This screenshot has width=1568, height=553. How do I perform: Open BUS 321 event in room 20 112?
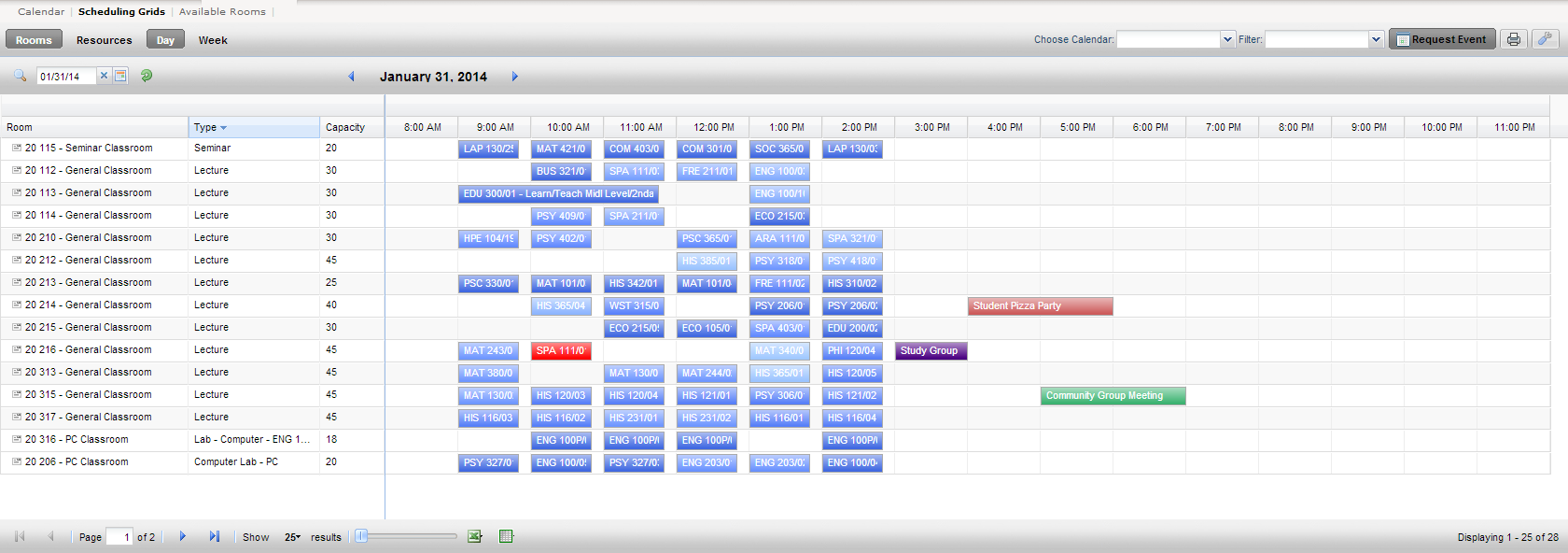[561, 171]
